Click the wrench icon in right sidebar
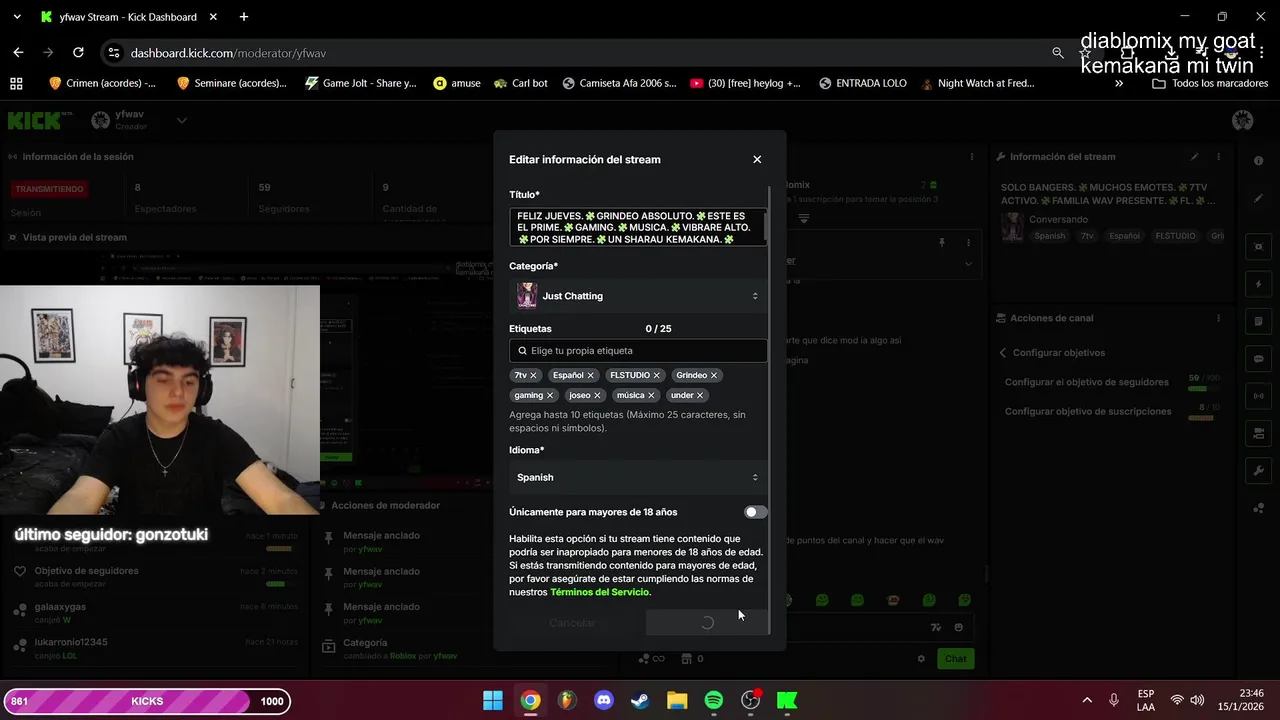 point(1259,471)
